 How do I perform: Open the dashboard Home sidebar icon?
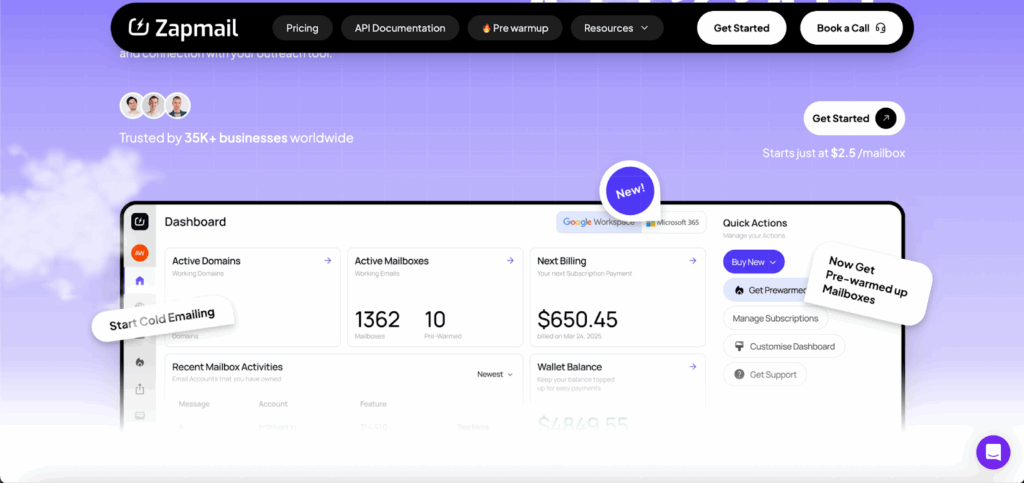coord(140,281)
